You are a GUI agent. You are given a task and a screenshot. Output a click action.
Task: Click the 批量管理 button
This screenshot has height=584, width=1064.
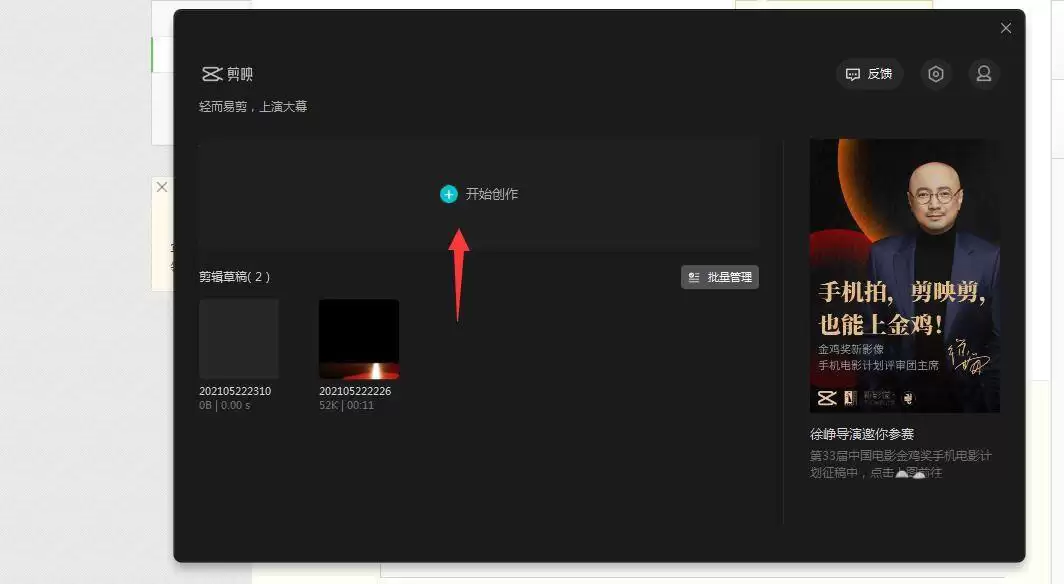pos(720,277)
